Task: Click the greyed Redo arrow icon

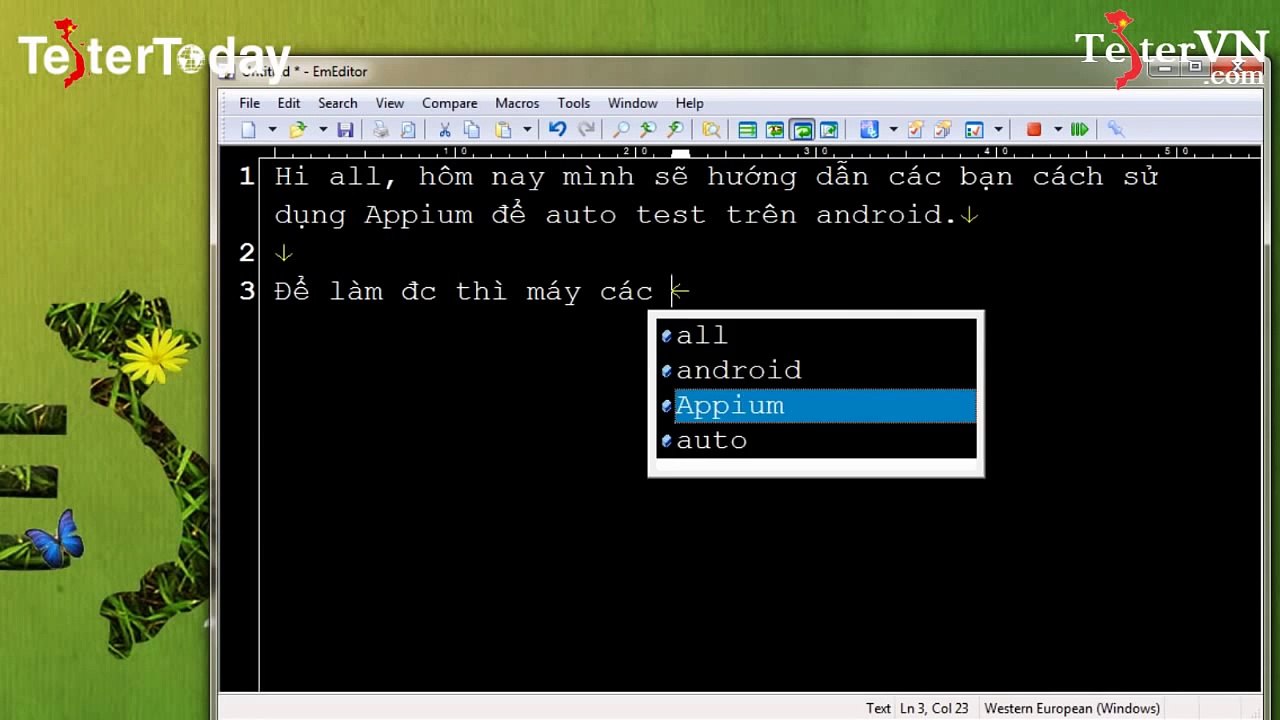Action: point(587,130)
